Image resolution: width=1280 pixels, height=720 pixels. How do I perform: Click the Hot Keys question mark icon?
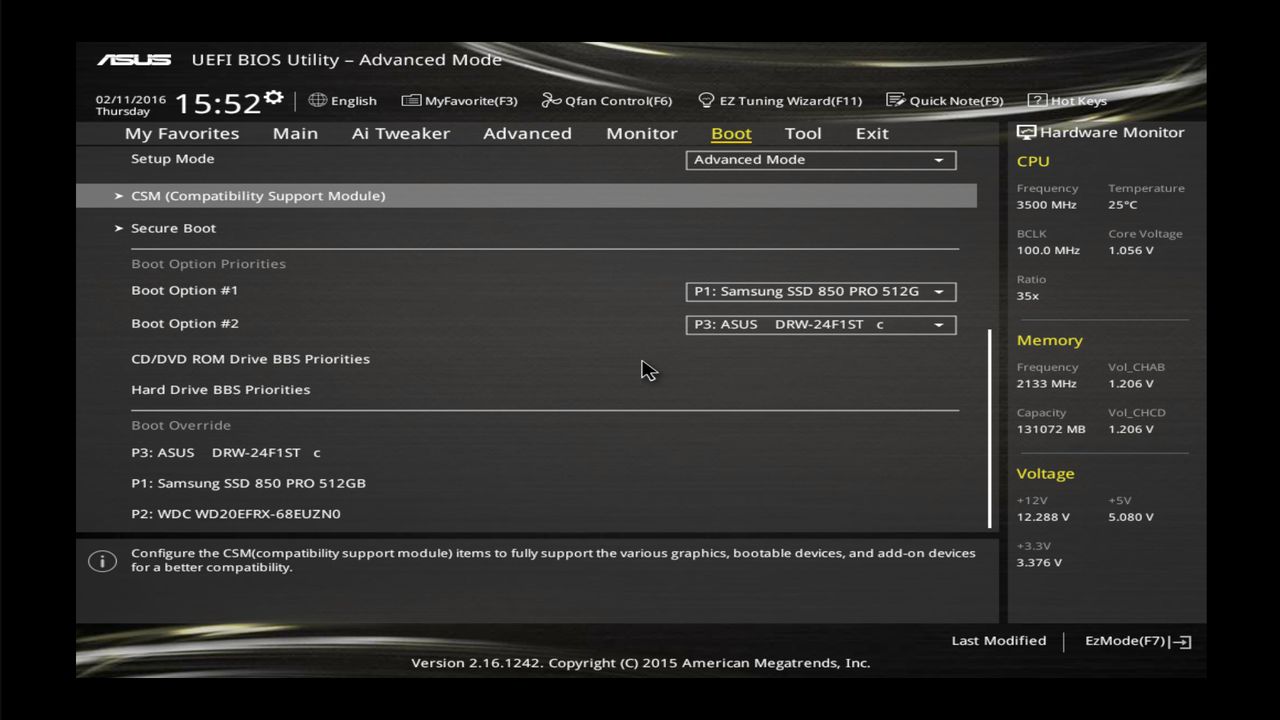click(x=1037, y=100)
